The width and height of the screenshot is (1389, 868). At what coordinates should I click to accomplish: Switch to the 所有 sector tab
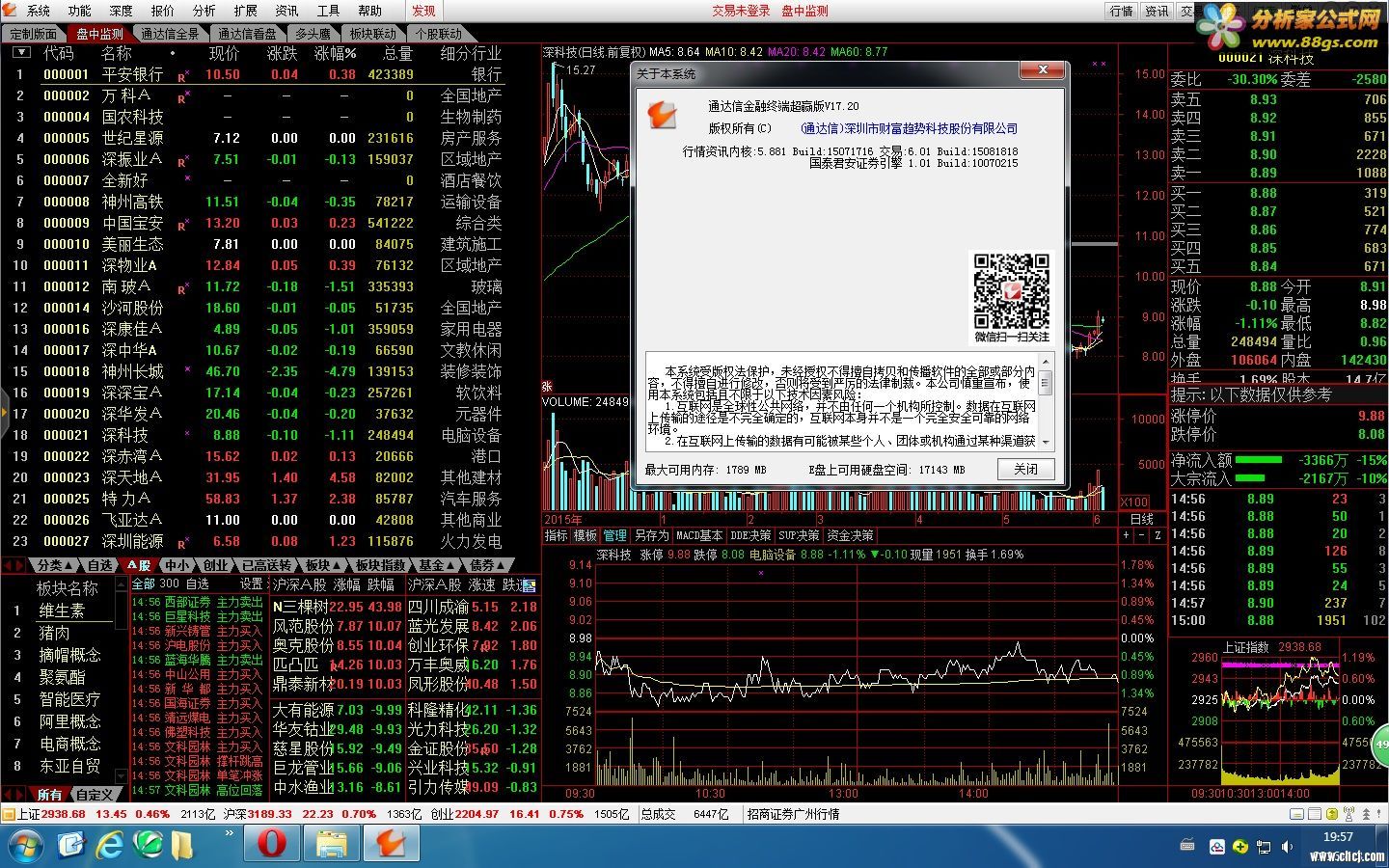(x=49, y=795)
